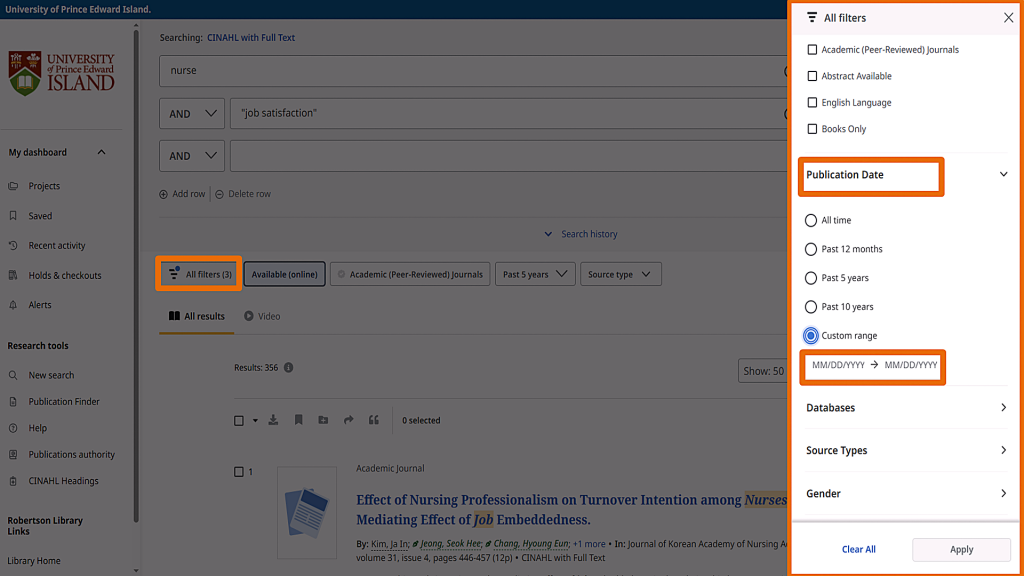Click the share arrow icon in toolbar
Screen dimensions: 1024x576
(348, 421)
